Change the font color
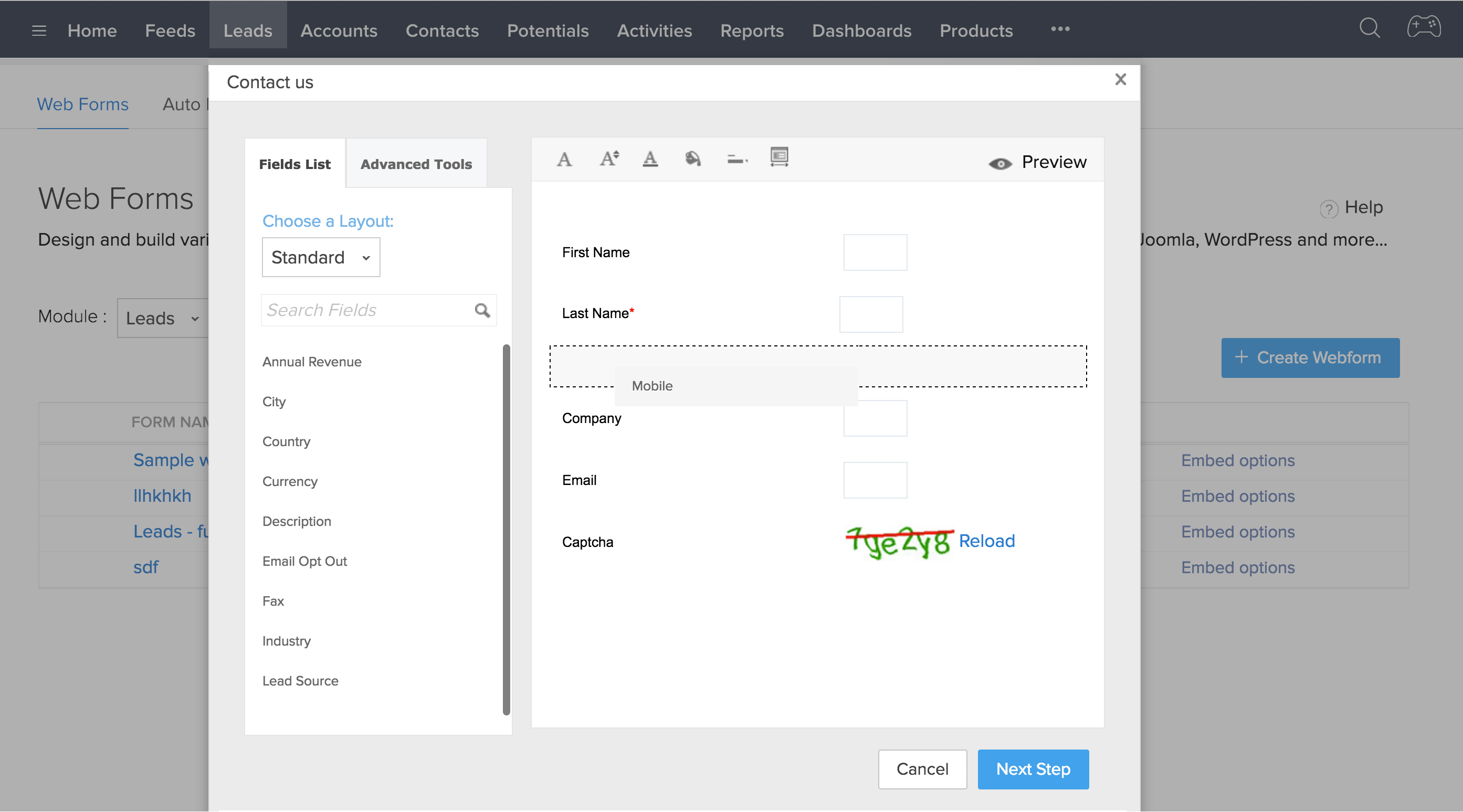Viewport: 1463px width, 812px height. (x=650, y=160)
